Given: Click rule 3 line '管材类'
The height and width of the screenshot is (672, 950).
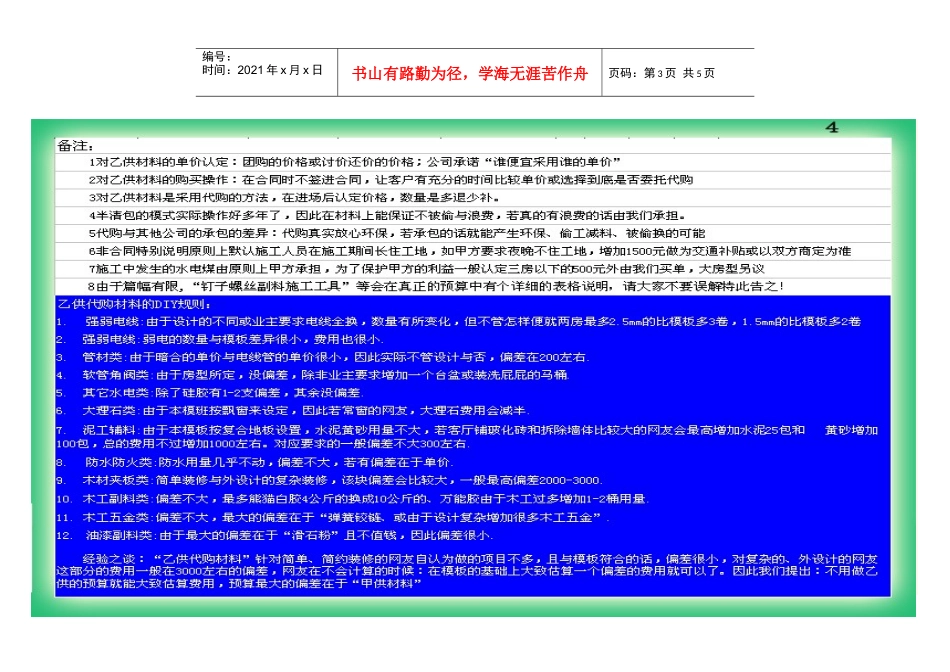Looking at the screenshot, I should 322,358.
